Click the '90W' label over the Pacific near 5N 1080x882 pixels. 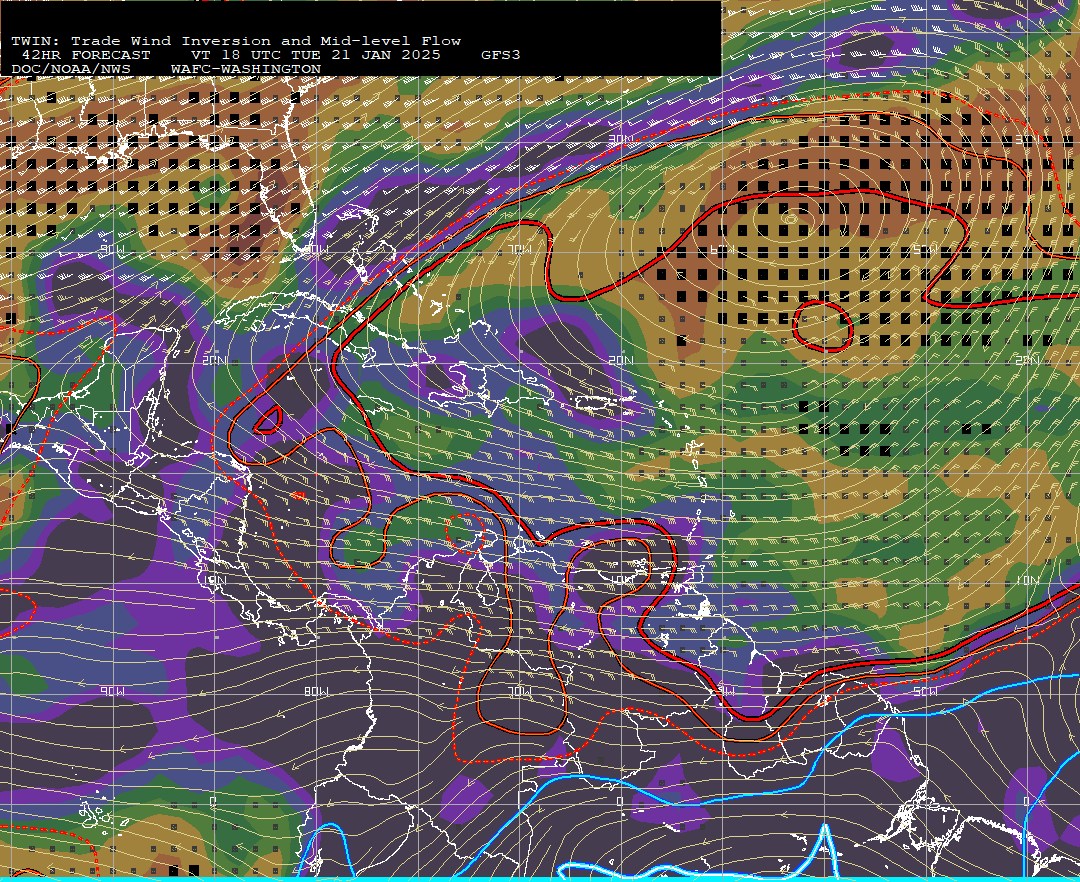point(113,691)
